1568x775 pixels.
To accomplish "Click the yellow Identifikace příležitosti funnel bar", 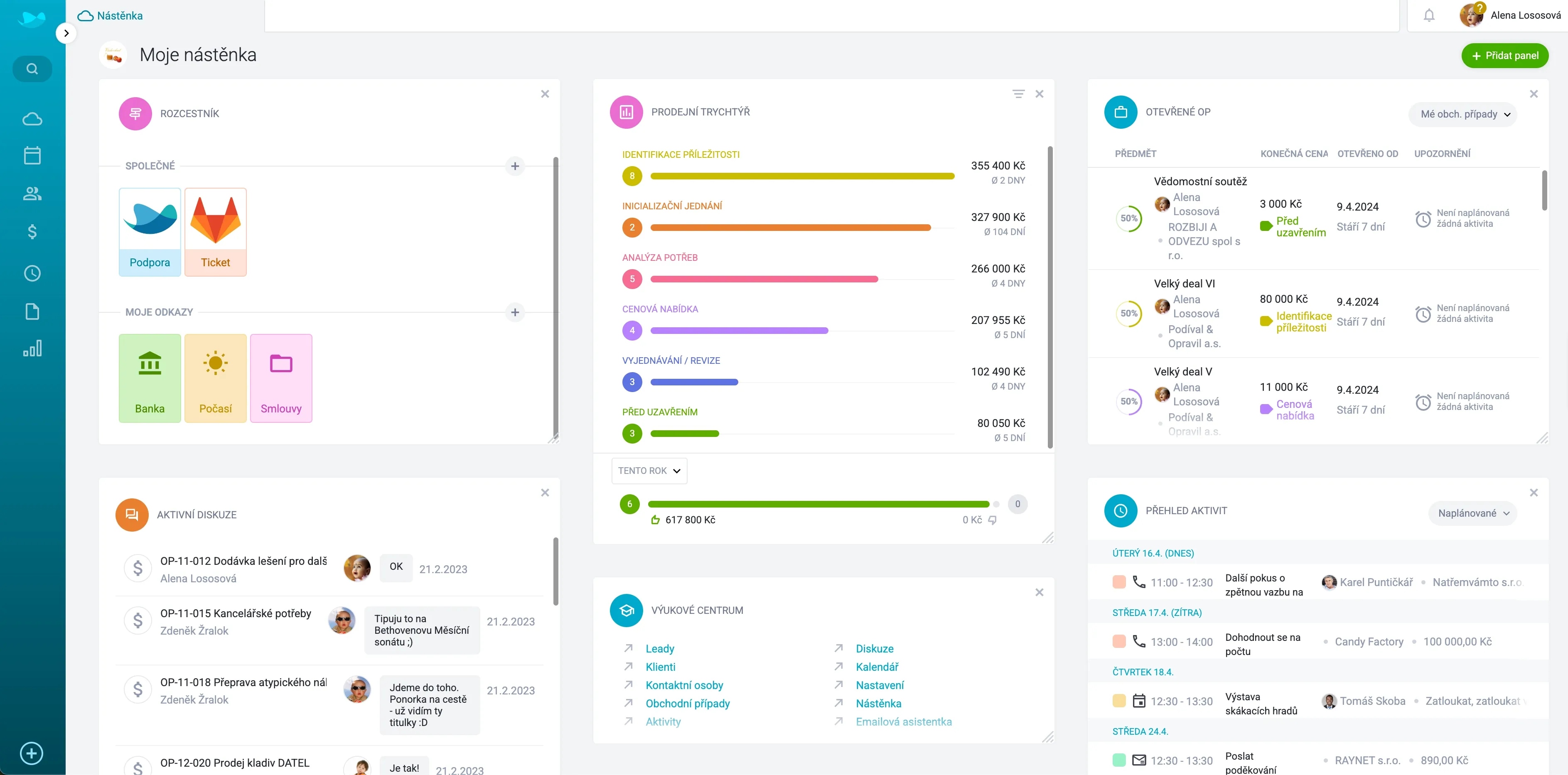I will click(801, 177).
